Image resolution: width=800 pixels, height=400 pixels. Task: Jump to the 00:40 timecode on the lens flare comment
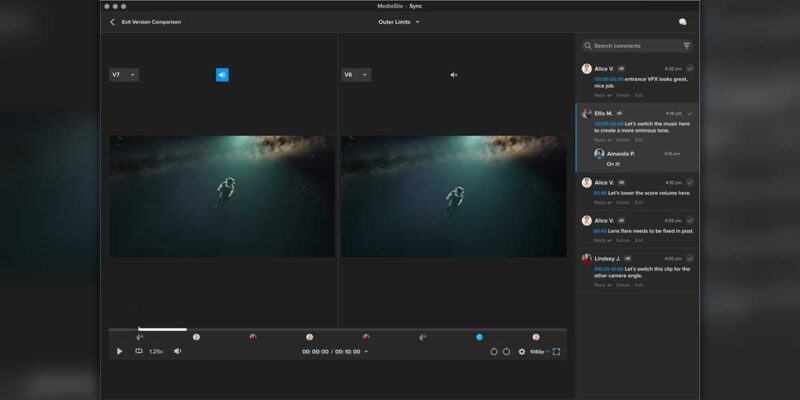600,231
